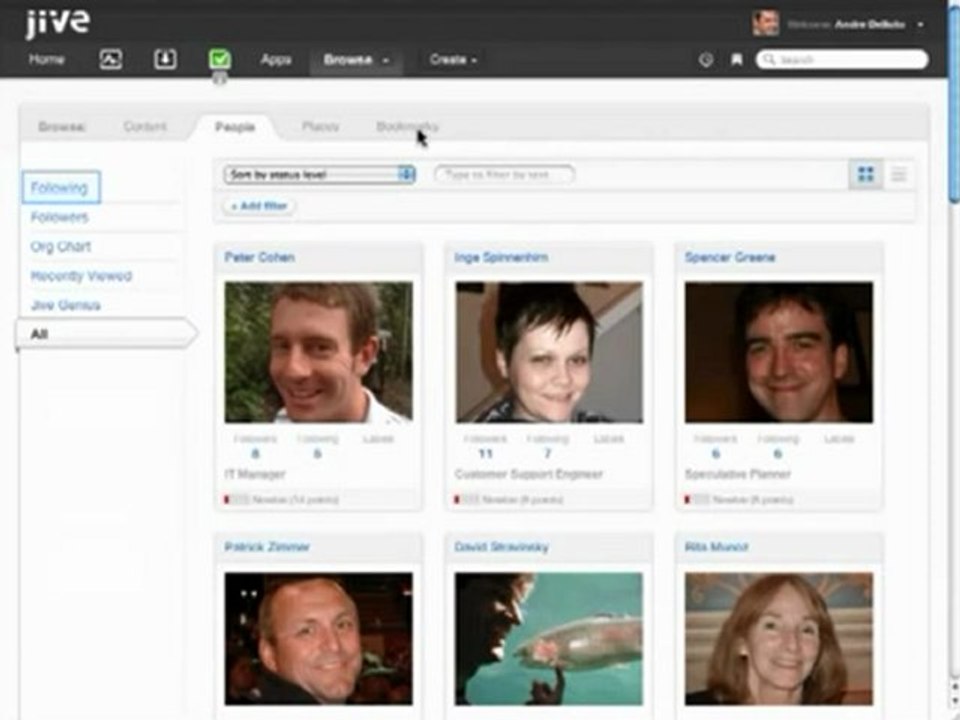960x720 pixels.
Task: Click the user avatar next to welcome text
Action: tap(765, 23)
